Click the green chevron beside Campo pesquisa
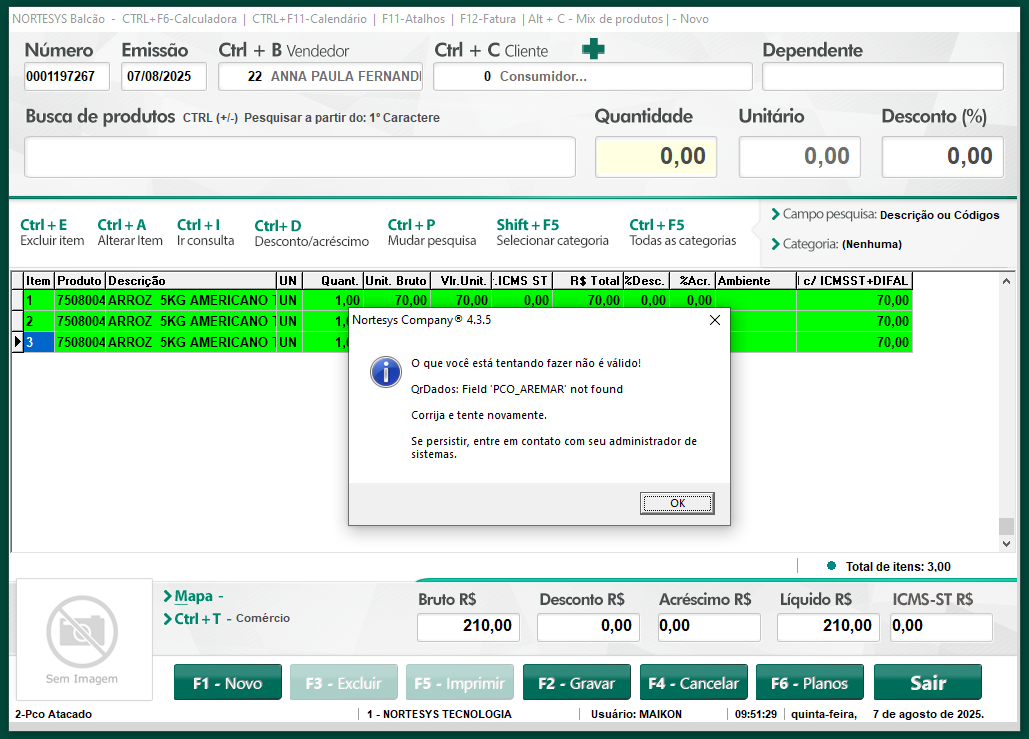 pyautogui.click(x=775, y=214)
